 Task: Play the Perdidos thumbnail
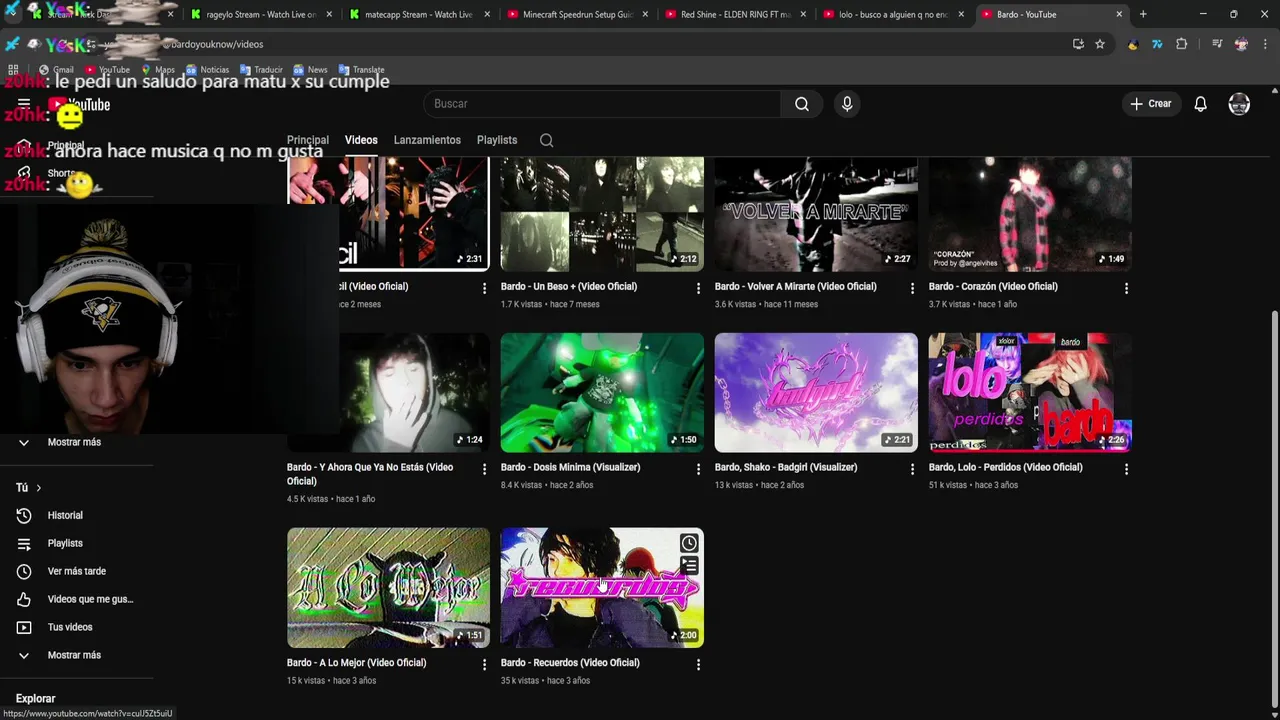pyautogui.click(x=1030, y=392)
